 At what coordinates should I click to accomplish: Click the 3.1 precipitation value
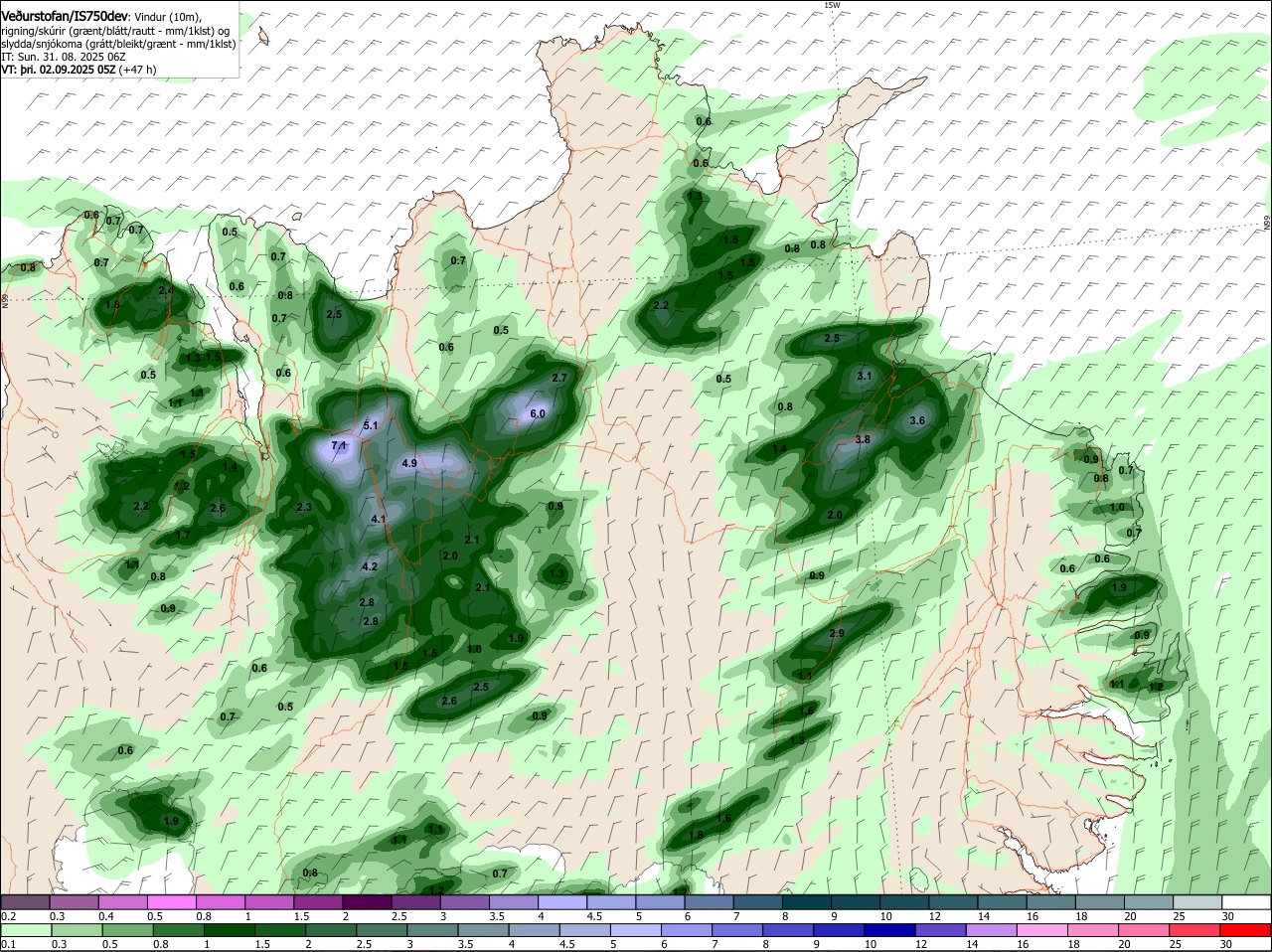point(865,376)
